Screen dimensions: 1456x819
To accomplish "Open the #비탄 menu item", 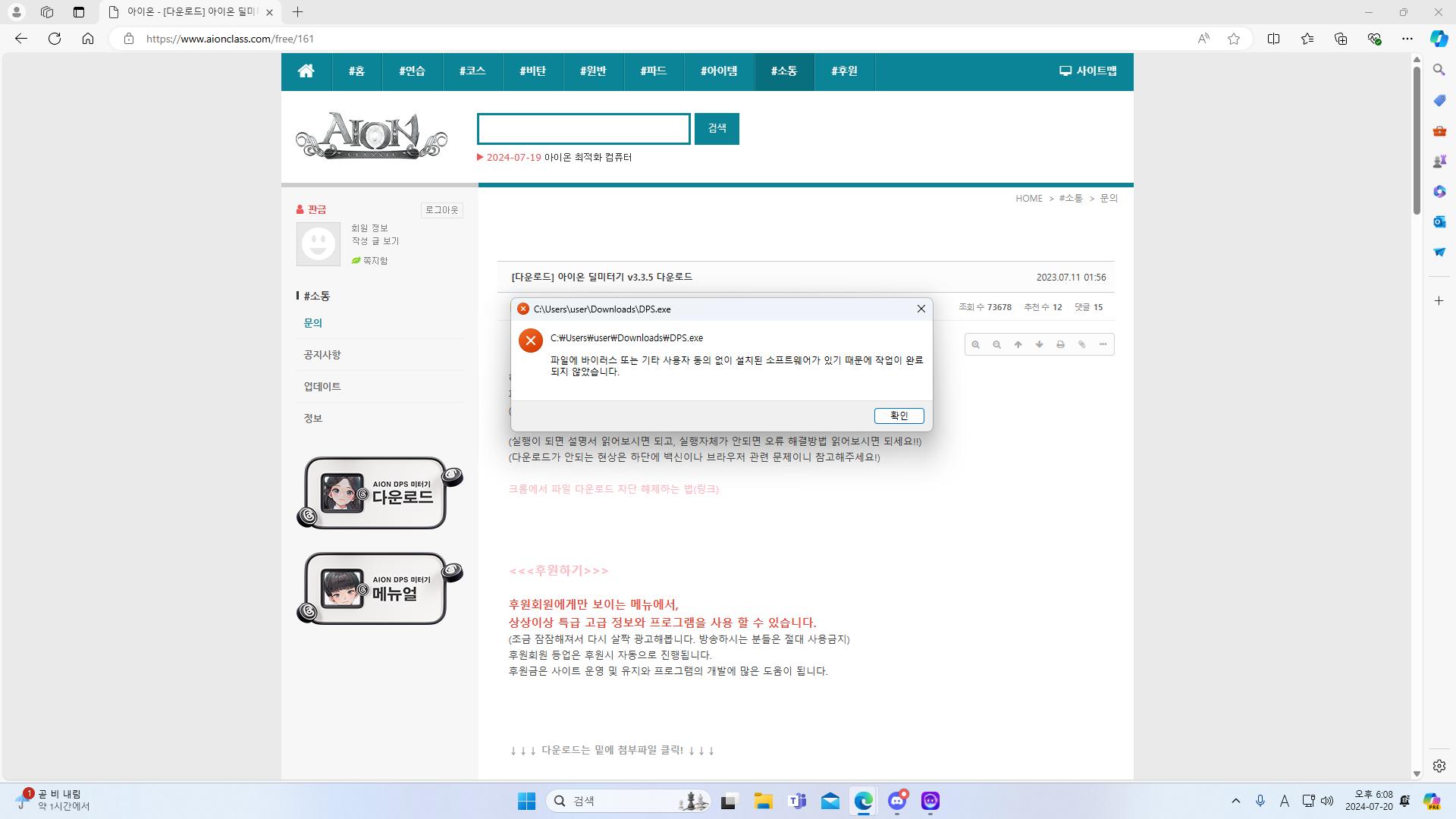I will pyautogui.click(x=532, y=71).
